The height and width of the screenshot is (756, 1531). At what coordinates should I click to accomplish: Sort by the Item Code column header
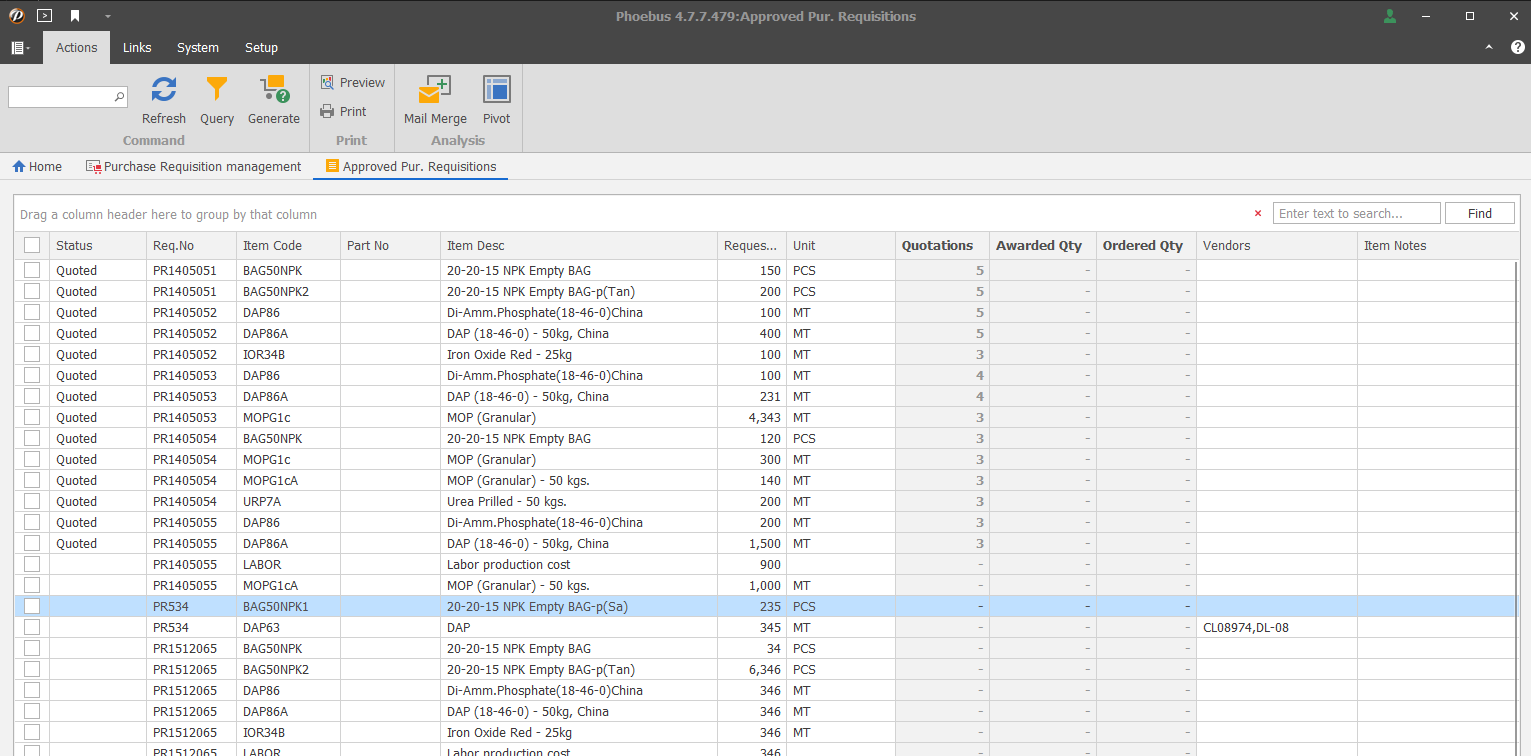(x=288, y=245)
